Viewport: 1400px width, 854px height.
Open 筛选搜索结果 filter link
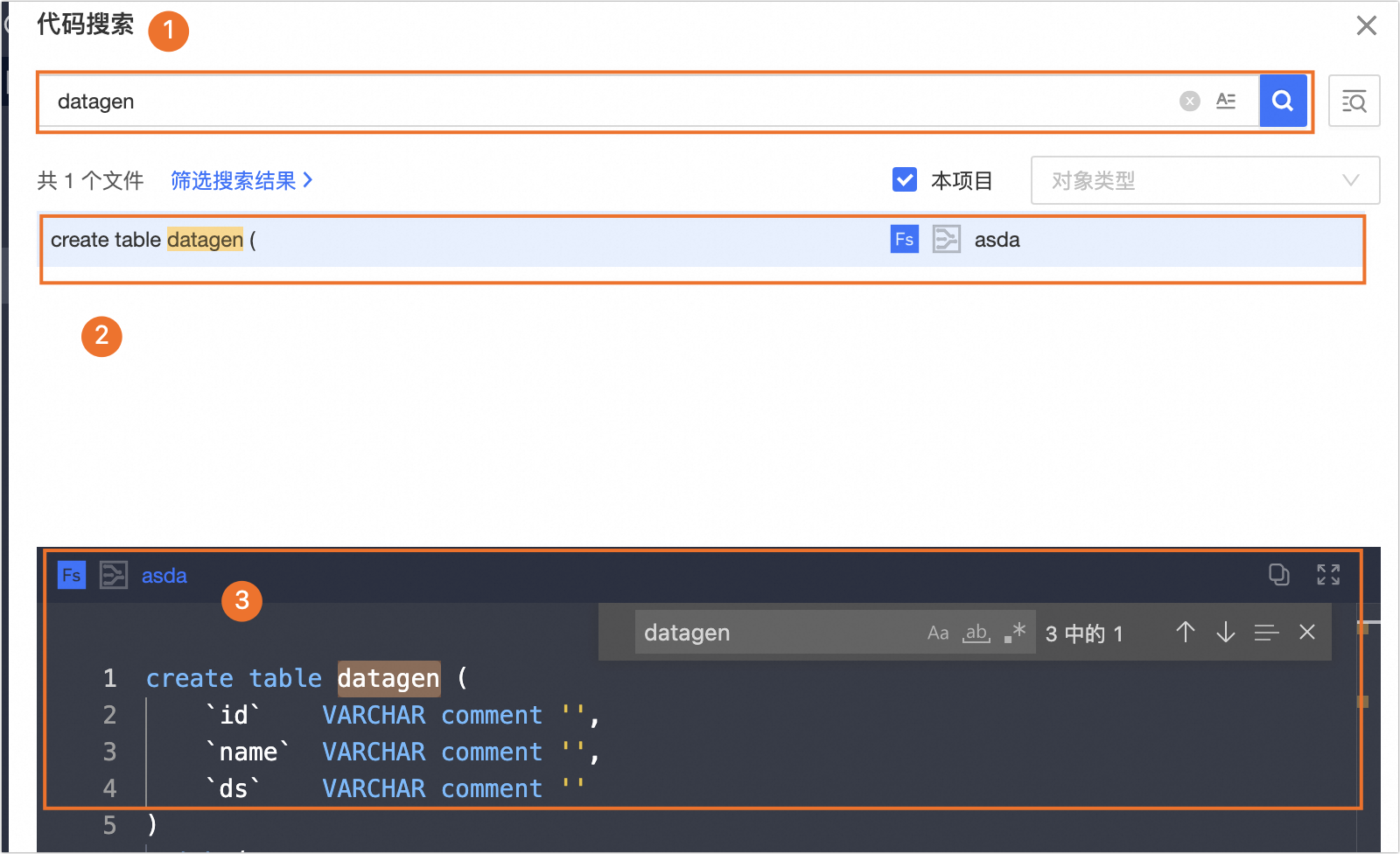[x=241, y=180]
